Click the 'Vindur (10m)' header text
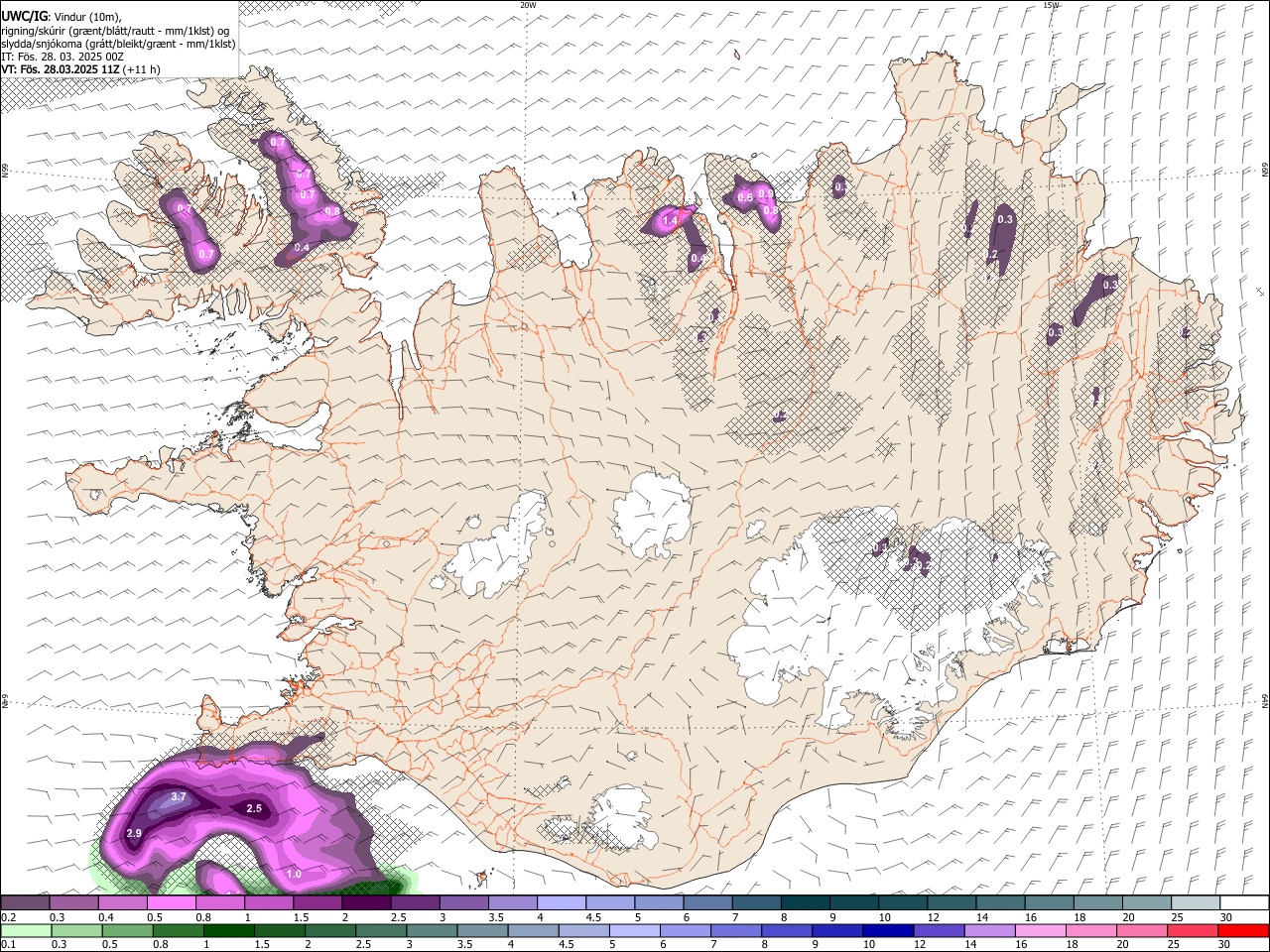This screenshot has width=1270, height=952. (86, 17)
